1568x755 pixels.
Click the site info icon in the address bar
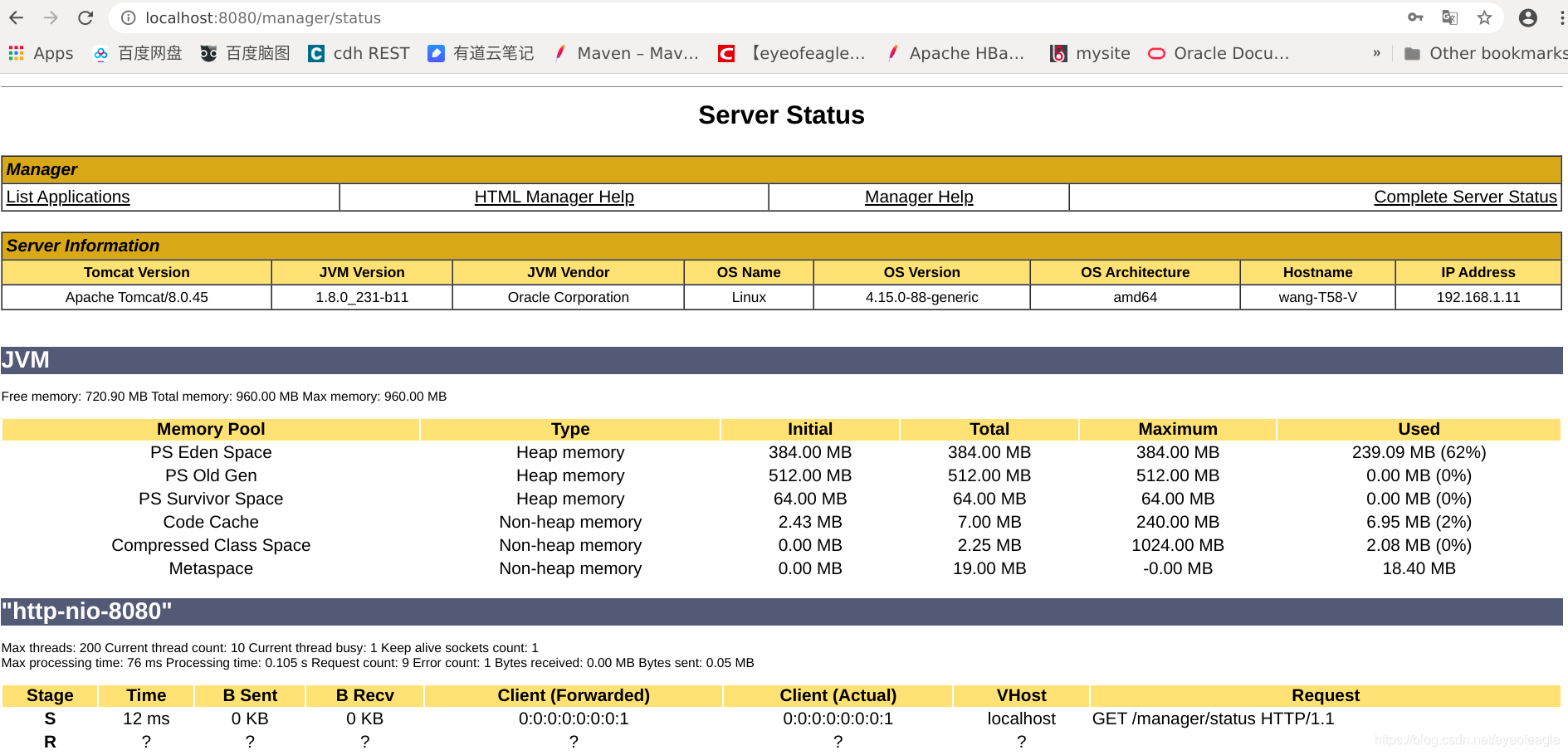pos(129,17)
